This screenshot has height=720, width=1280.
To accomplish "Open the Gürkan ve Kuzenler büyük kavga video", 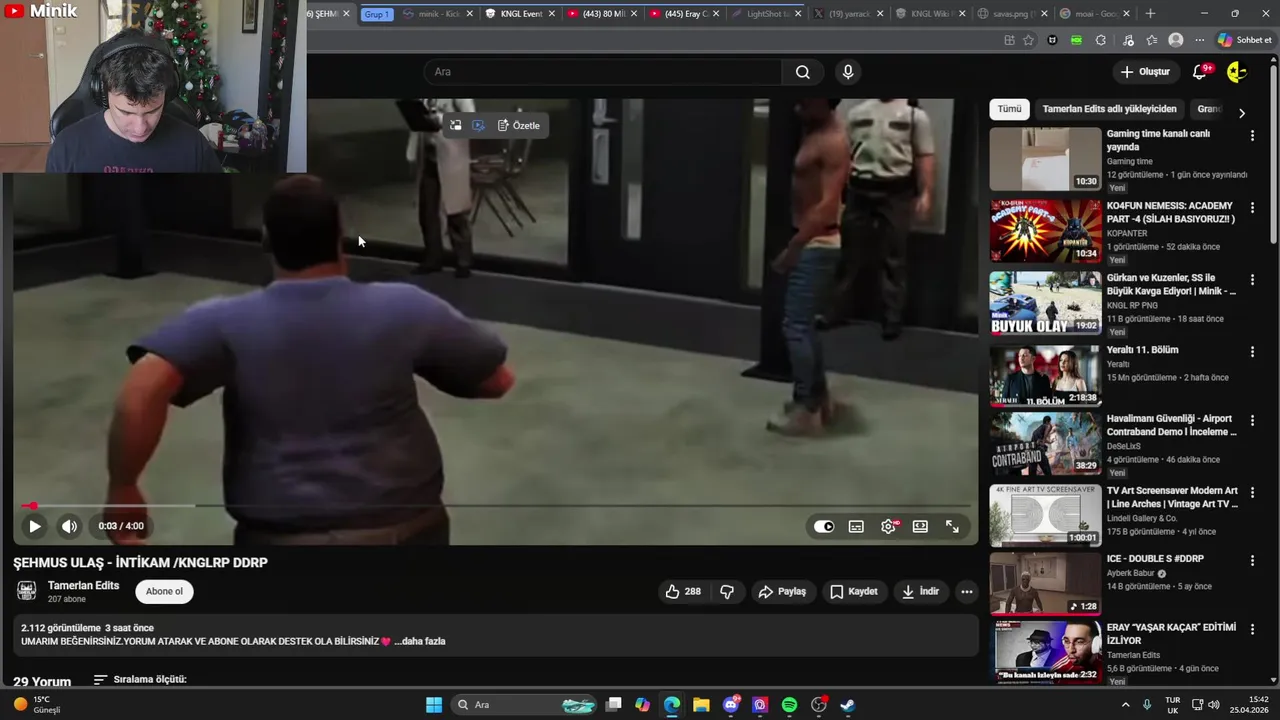I will point(1045,303).
